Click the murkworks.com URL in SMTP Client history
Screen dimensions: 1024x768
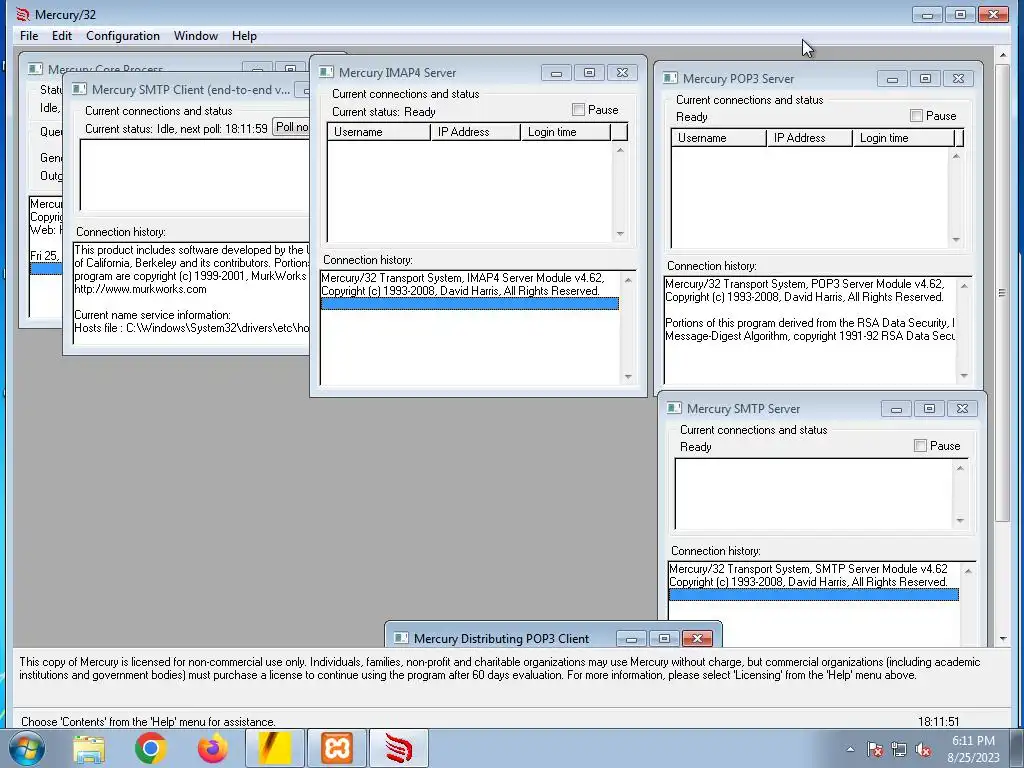tap(140, 289)
